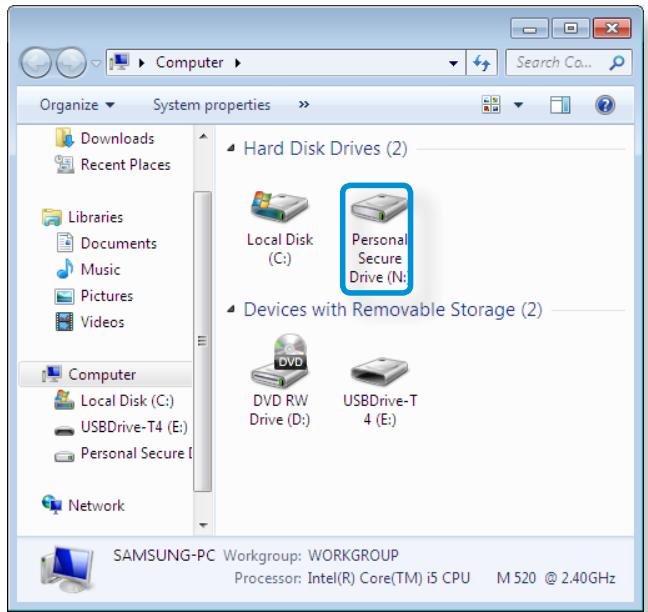Image resolution: width=648 pixels, height=612 pixels.
Task: Open the Pictures library
Action: coord(107,296)
